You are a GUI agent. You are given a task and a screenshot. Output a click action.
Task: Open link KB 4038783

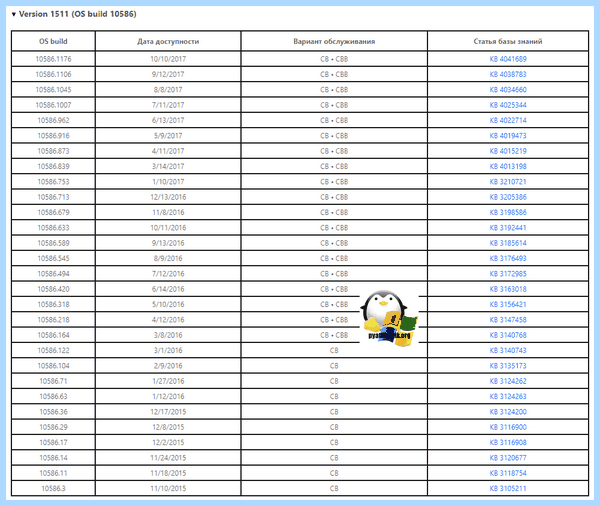pyautogui.click(x=508, y=74)
